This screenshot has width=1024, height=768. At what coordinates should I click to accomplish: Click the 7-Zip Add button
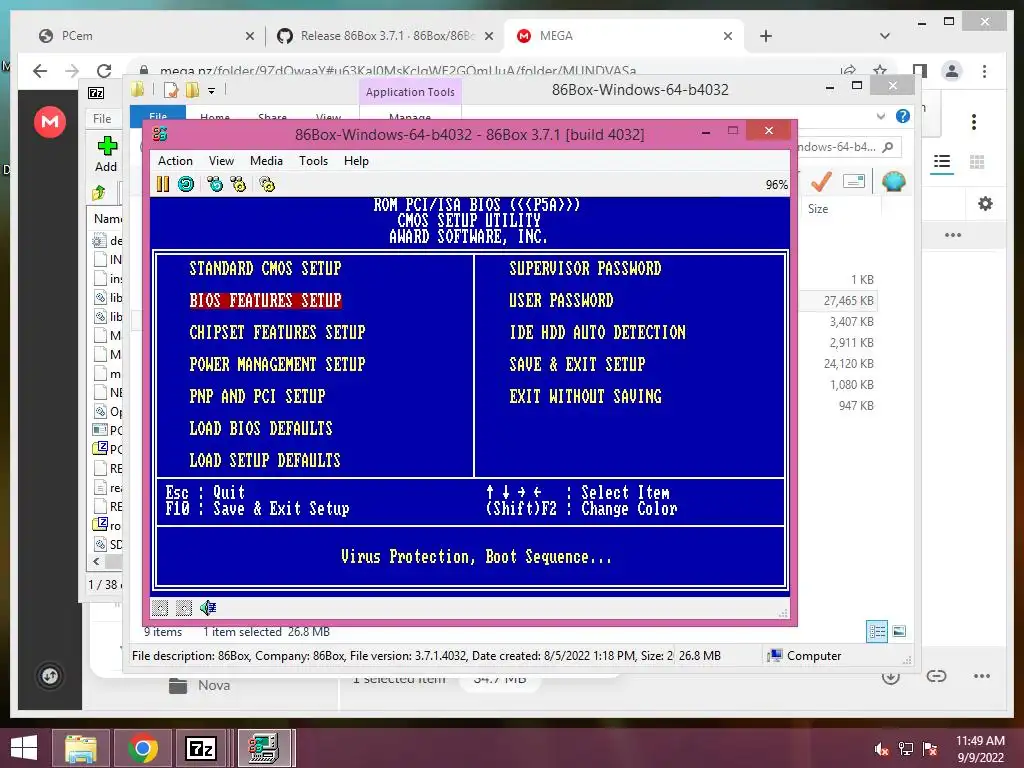[106, 154]
